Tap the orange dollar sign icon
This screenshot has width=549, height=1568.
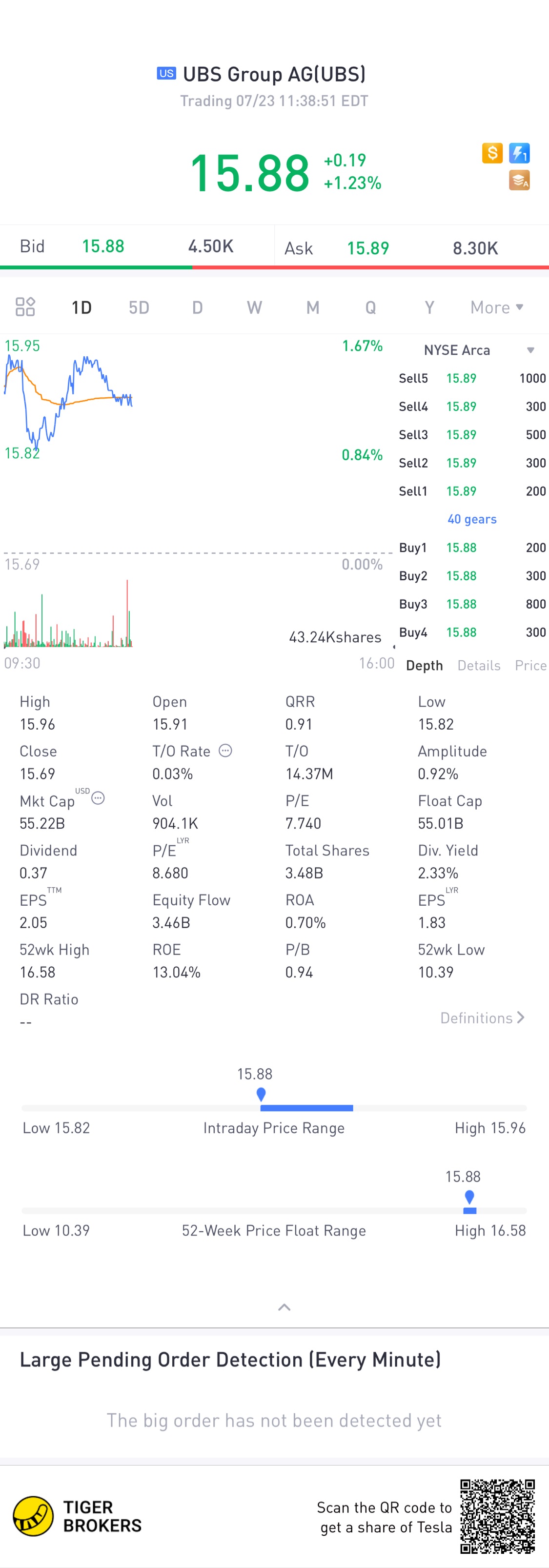[492, 153]
